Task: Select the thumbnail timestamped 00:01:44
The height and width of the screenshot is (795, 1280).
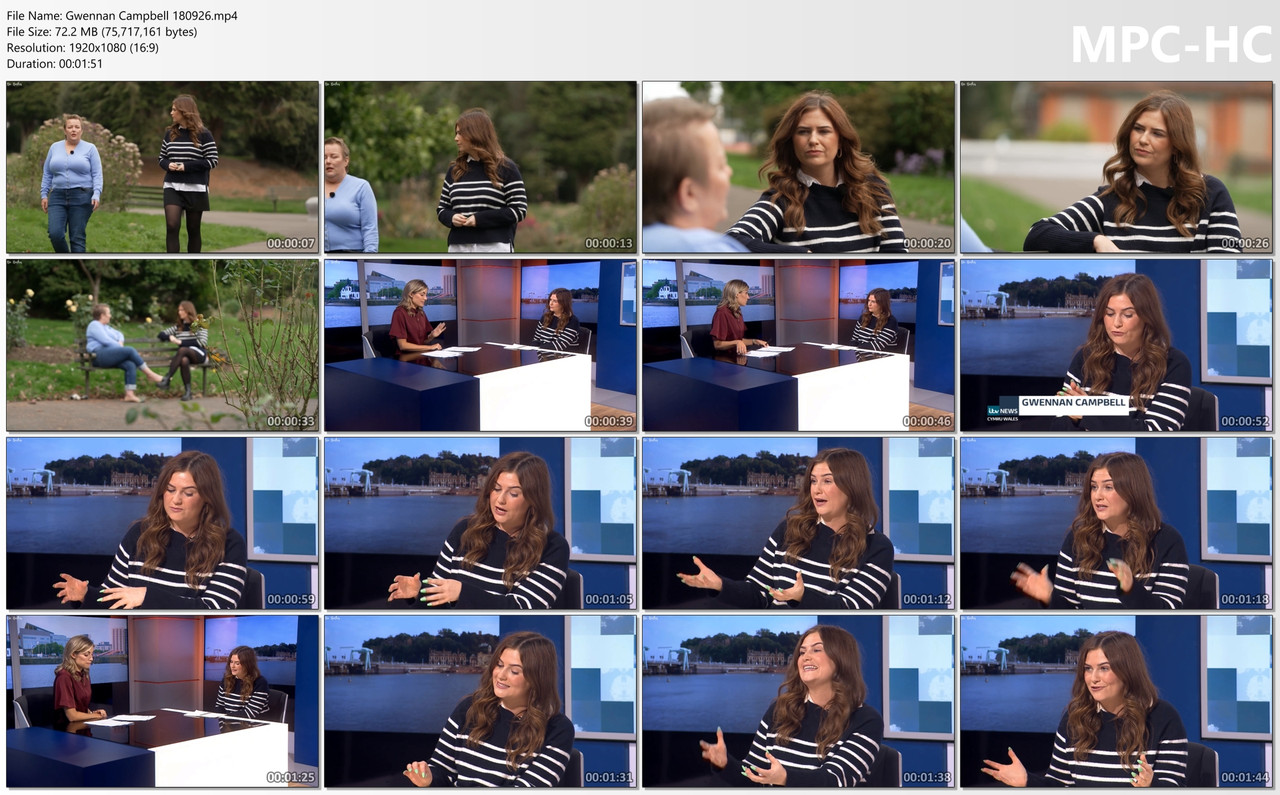Action: pyautogui.click(x=1116, y=701)
